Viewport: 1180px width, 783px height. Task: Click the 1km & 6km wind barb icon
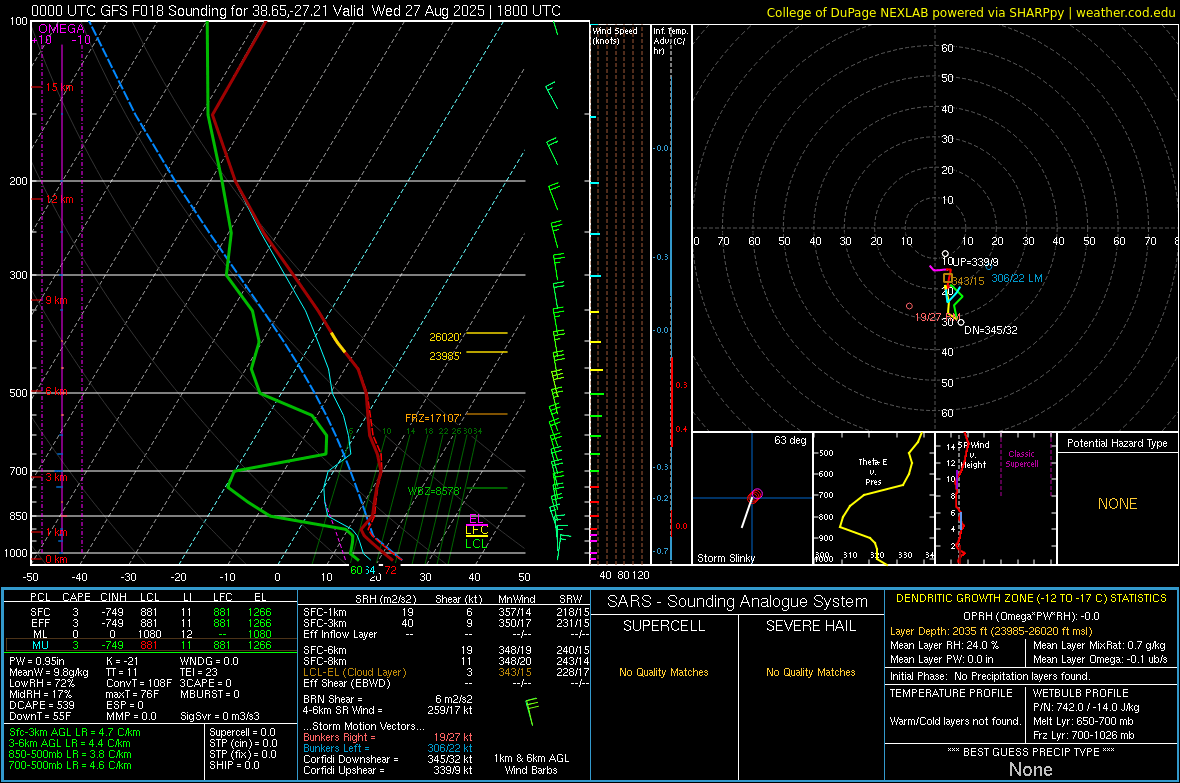531,711
